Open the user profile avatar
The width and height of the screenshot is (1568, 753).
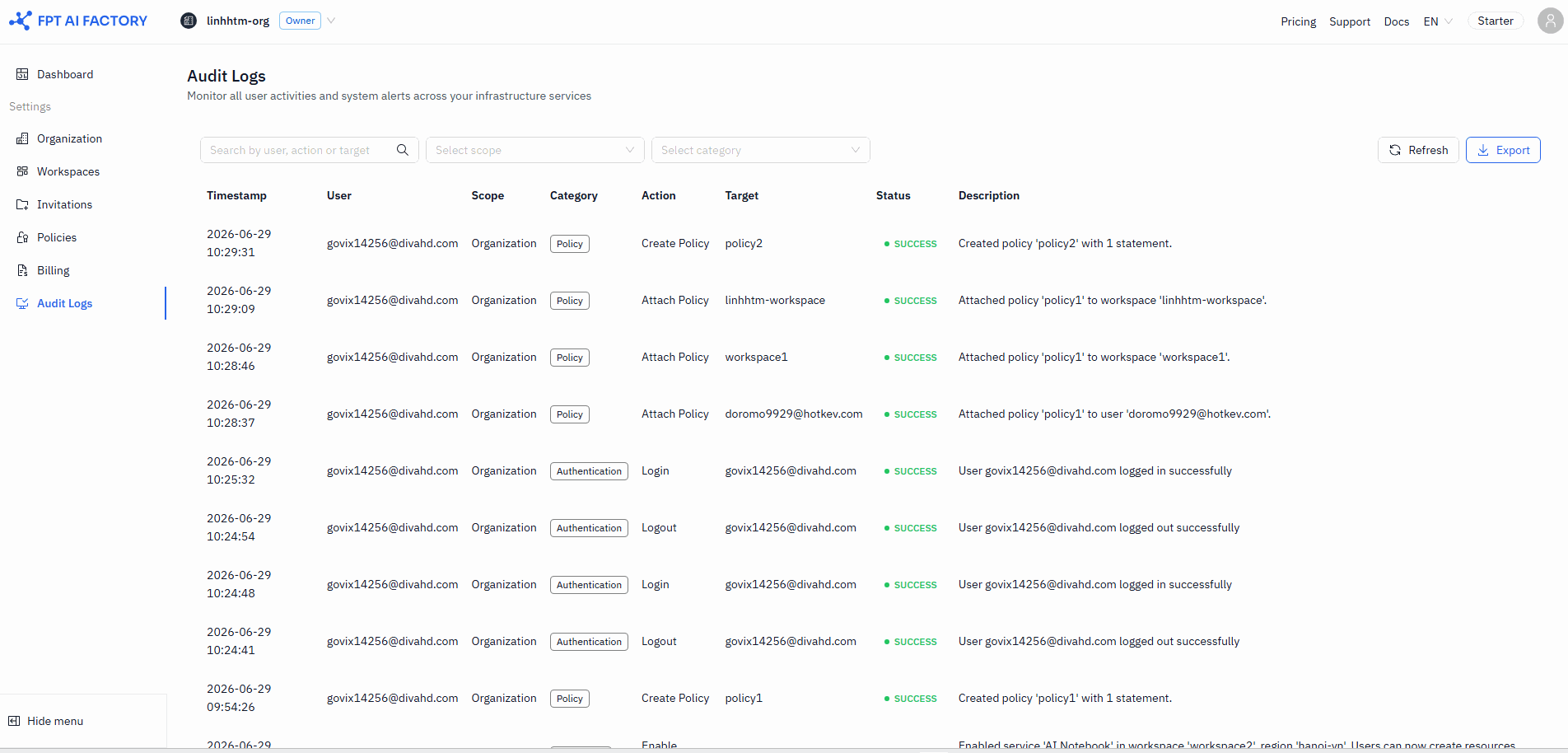(x=1550, y=21)
